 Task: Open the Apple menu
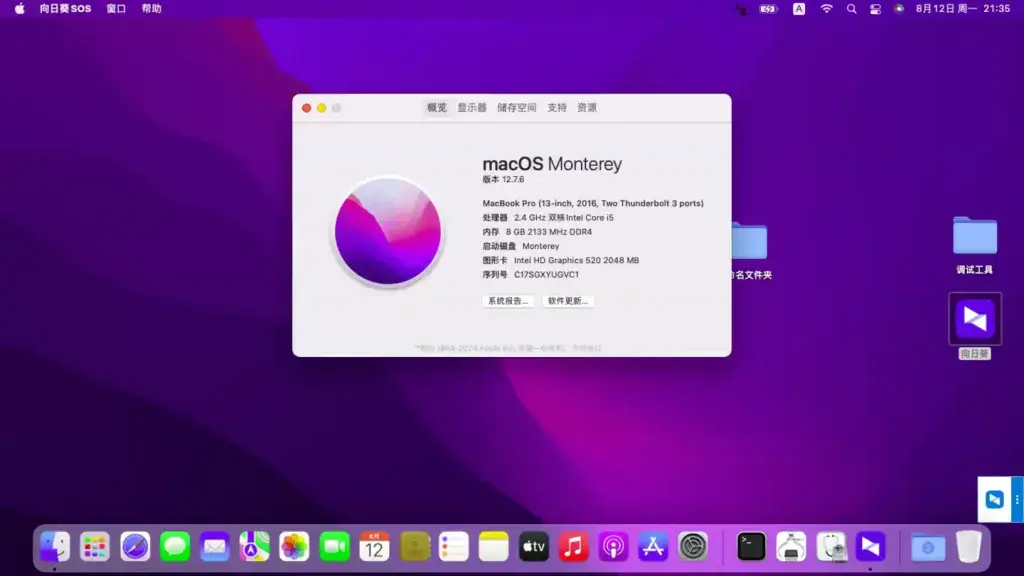coord(20,8)
